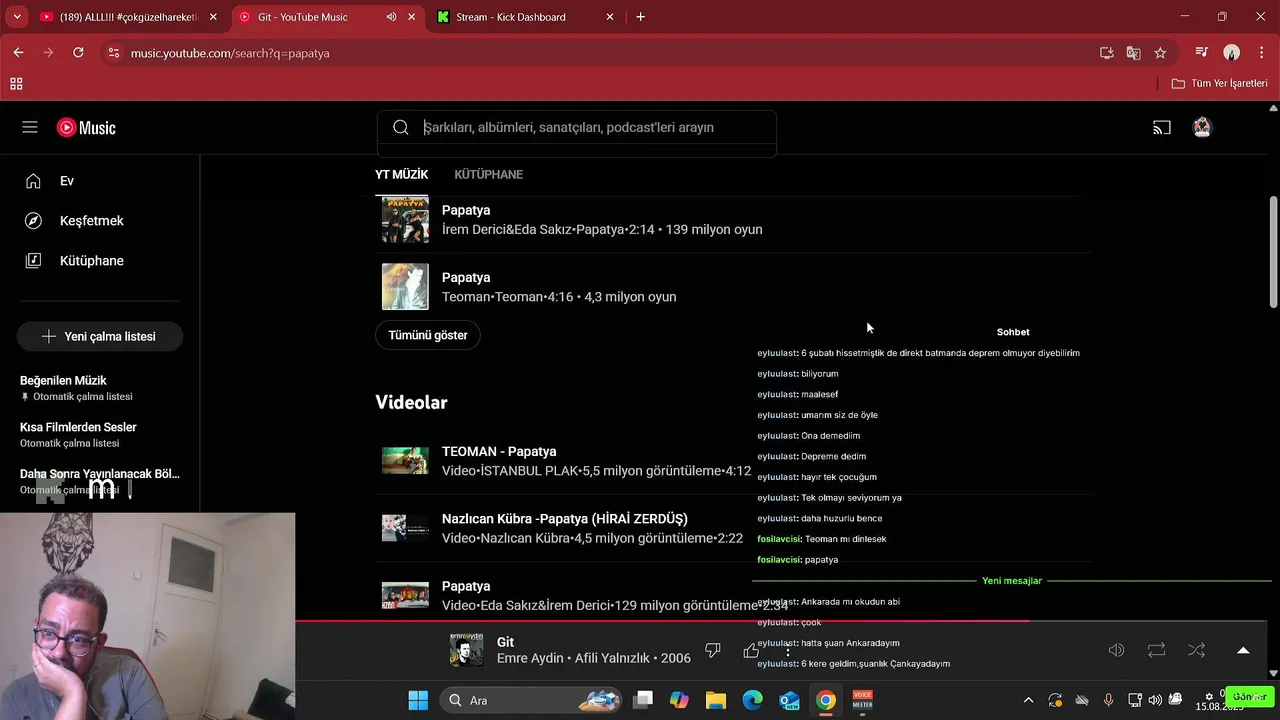Select the KÜTÜPHANE tab
This screenshot has width=1280, height=720.
point(489,174)
